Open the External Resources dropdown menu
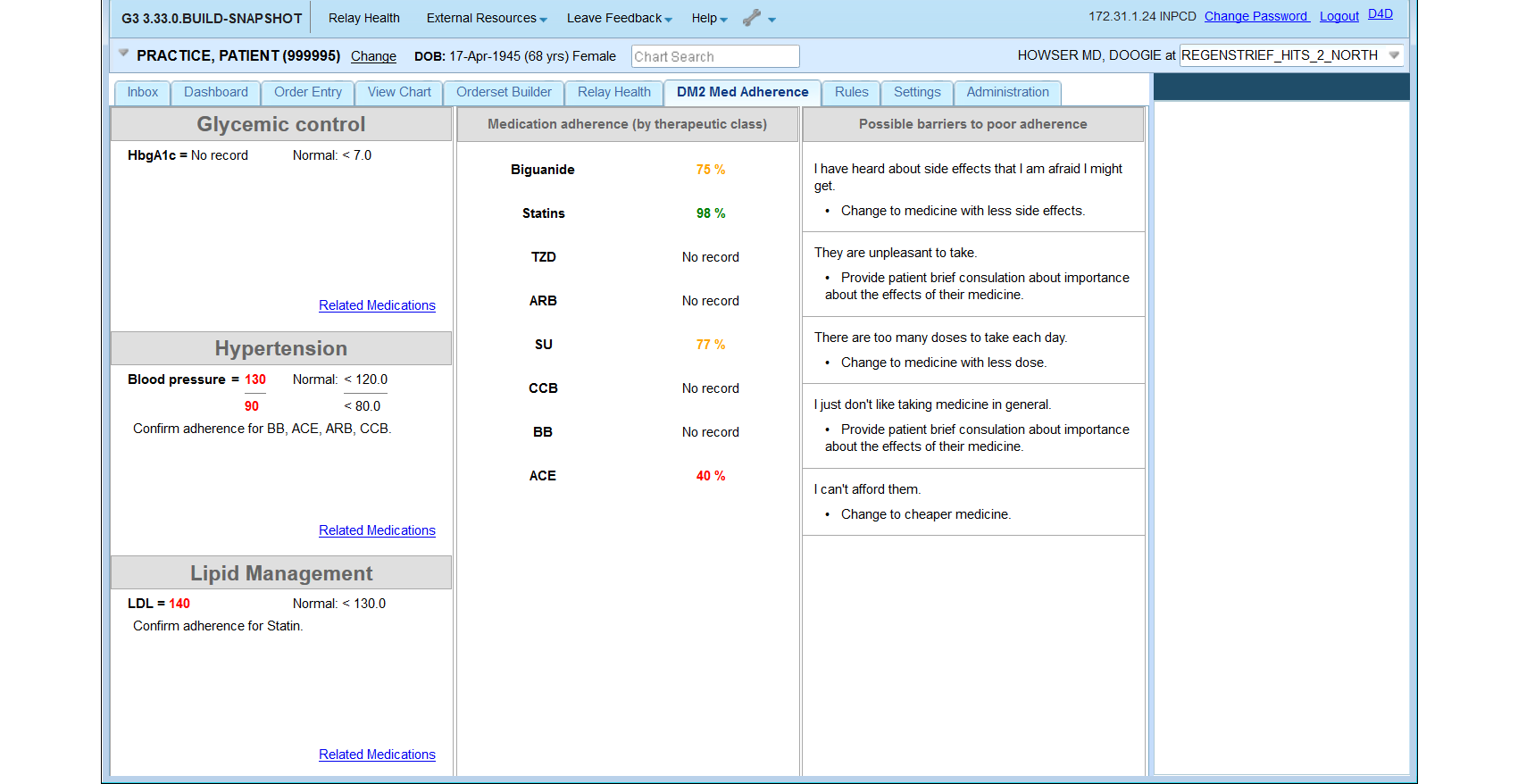The image size is (1518, 784). [x=486, y=18]
